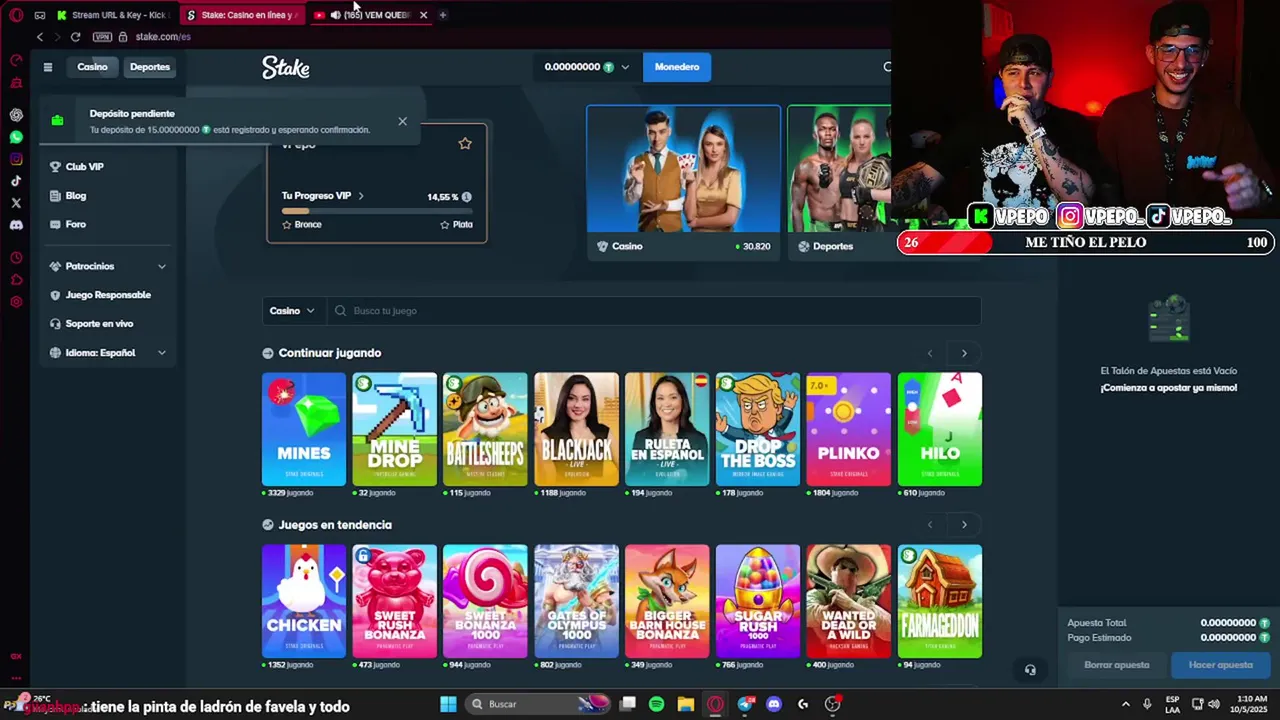Open File Explorer from taskbar
This screenshot has height=720, width=1280.
tap(686, 704)
